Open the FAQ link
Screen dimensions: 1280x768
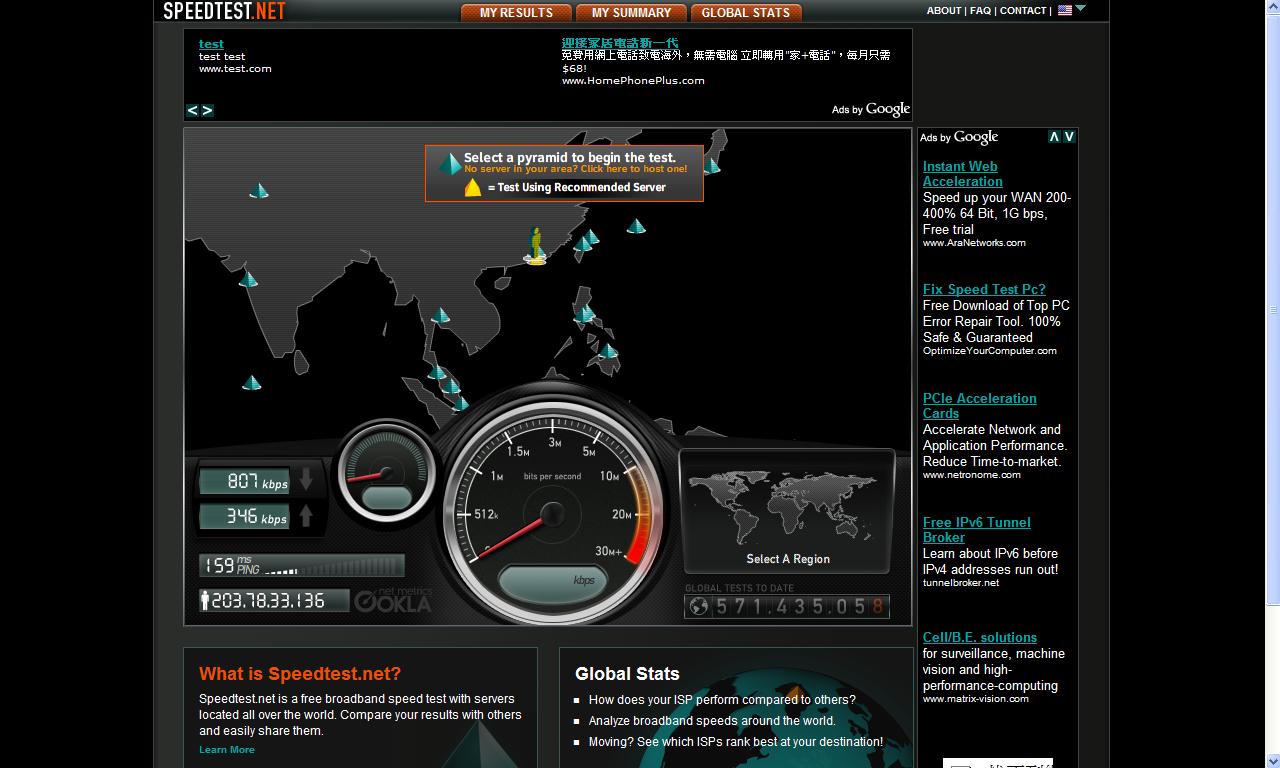pyautogui.click(x=980, y=11)
